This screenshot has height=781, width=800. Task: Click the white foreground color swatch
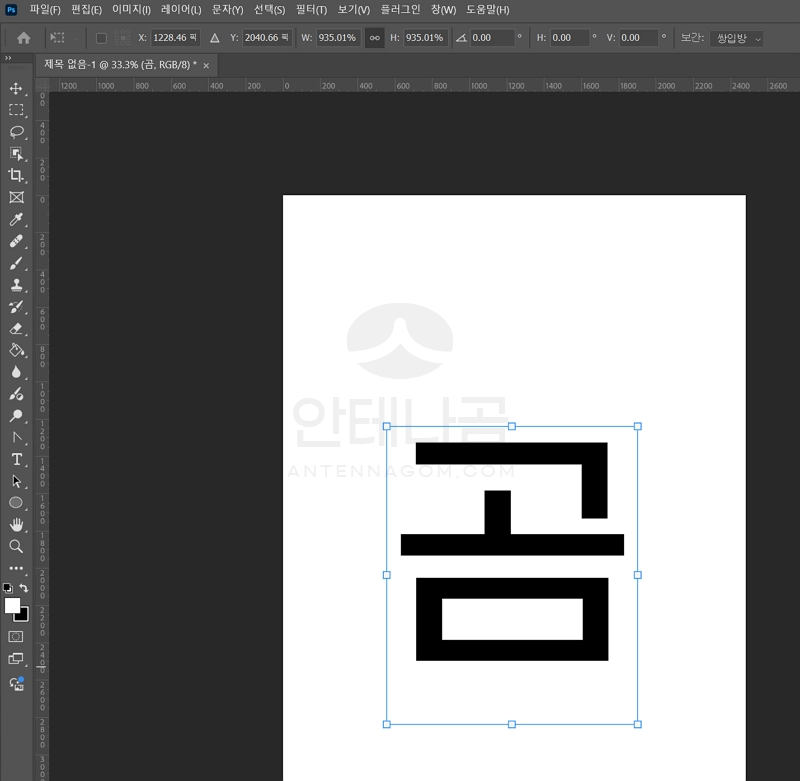point(12,606)
